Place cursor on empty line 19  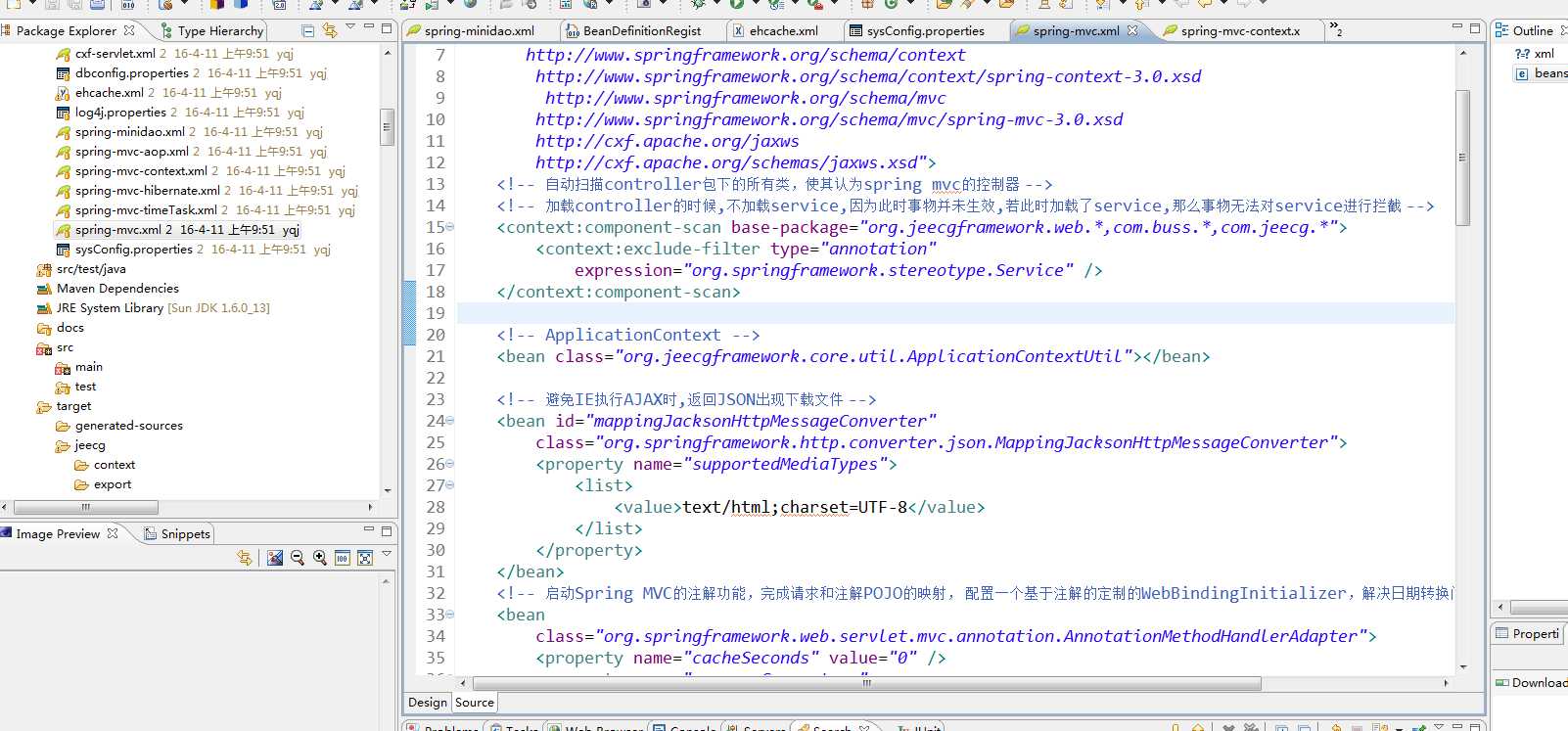point(955,313)
